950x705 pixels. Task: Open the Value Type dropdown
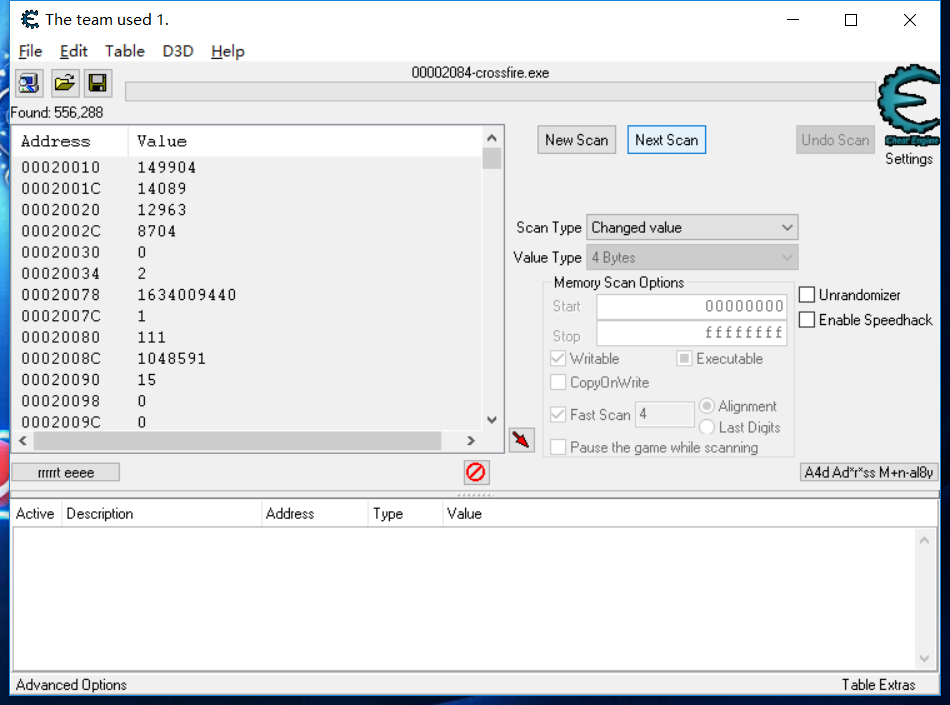pyautogui.click(x=692, y=257)
